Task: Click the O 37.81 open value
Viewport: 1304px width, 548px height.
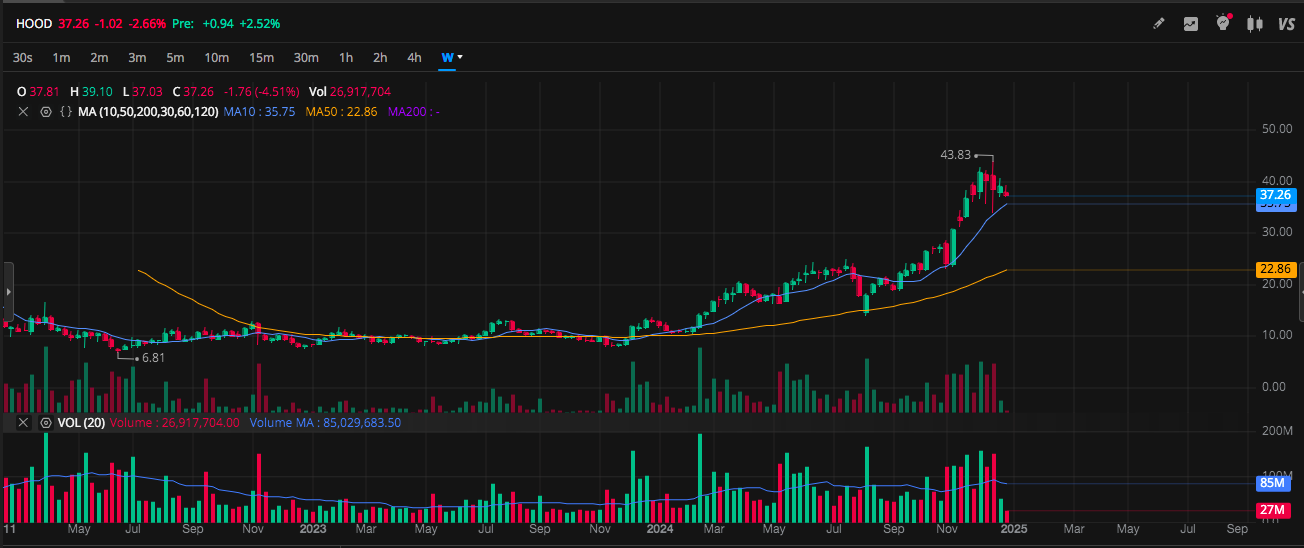Action: (x=39, y=91)
